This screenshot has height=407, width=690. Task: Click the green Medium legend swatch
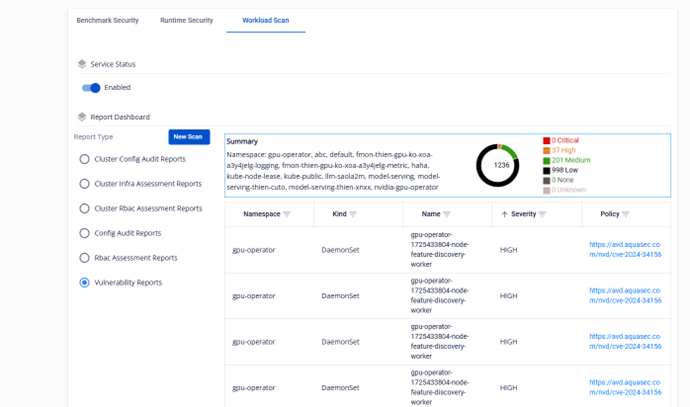point(546,160)
